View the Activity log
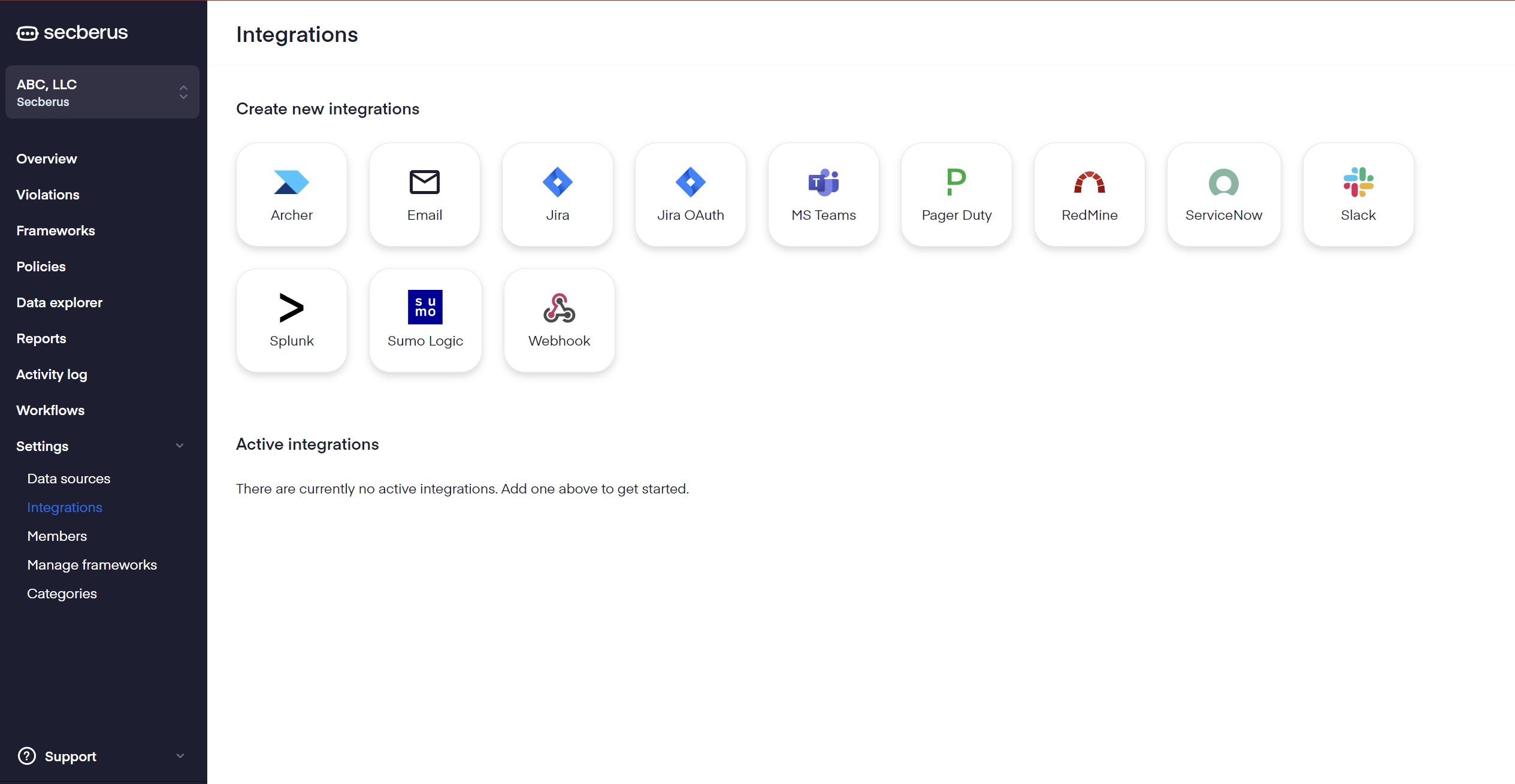The height and width of the screenshot is (784, 1515). point(52,374)
